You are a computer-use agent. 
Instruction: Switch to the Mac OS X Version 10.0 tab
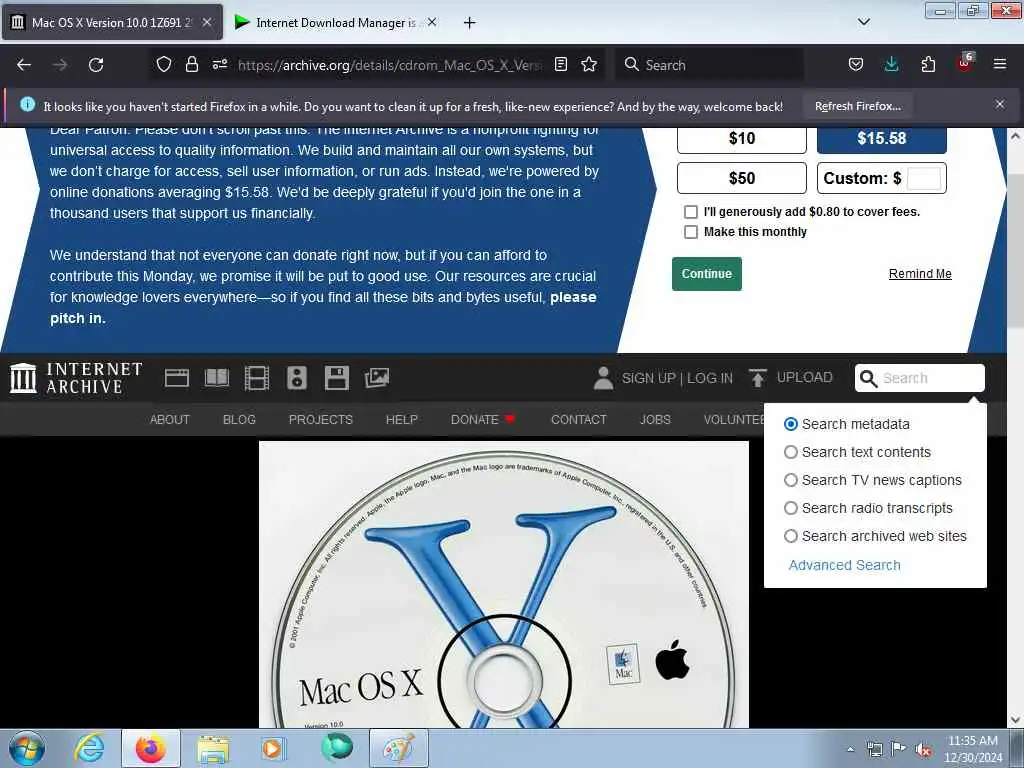point(112,22)
